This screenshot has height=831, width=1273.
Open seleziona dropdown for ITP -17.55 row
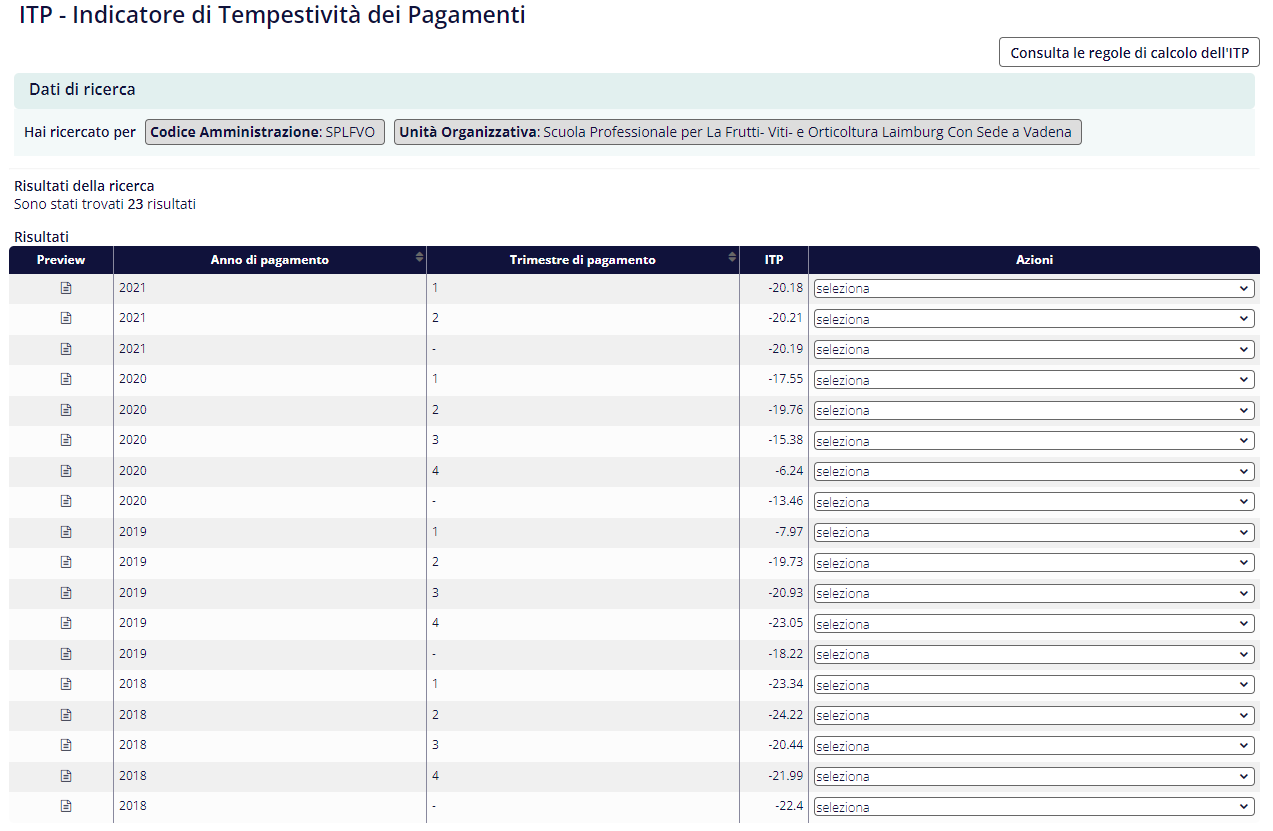click(1033, 380)
